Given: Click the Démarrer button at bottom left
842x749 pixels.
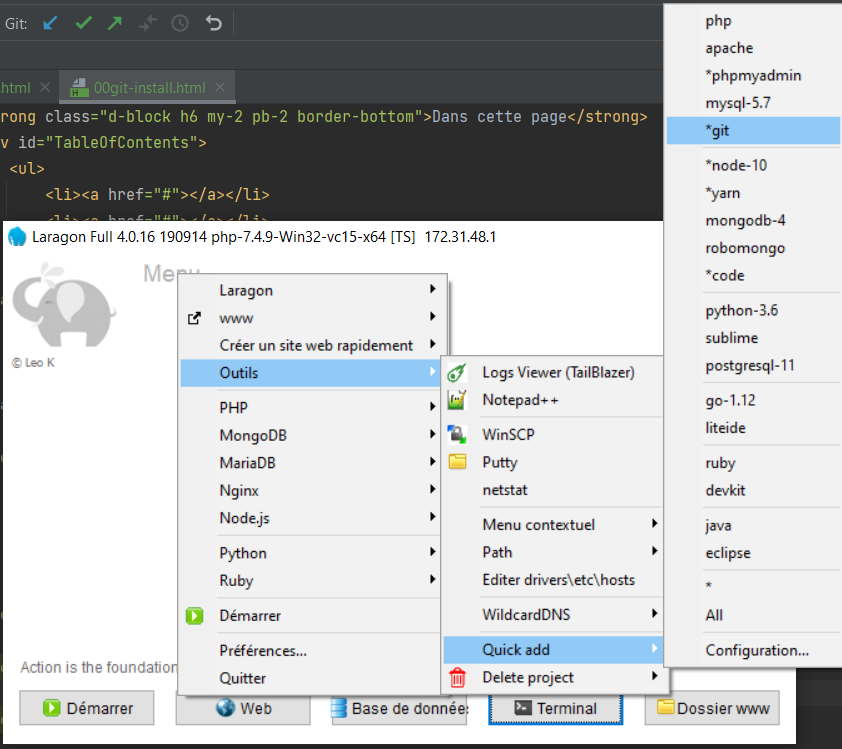Looking at the screenshot, I should [87, 708].
